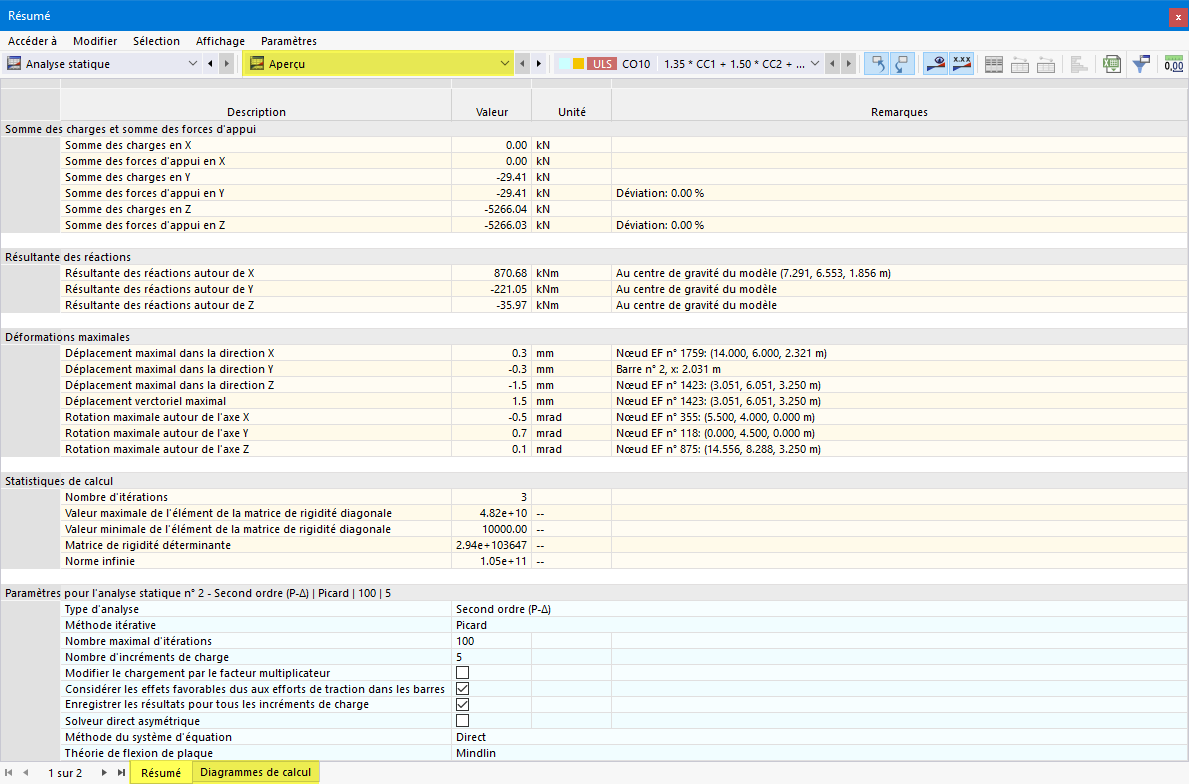The image size is (1189, 784).
Task: Open the Sélection menu
Action: click(156, 41)
